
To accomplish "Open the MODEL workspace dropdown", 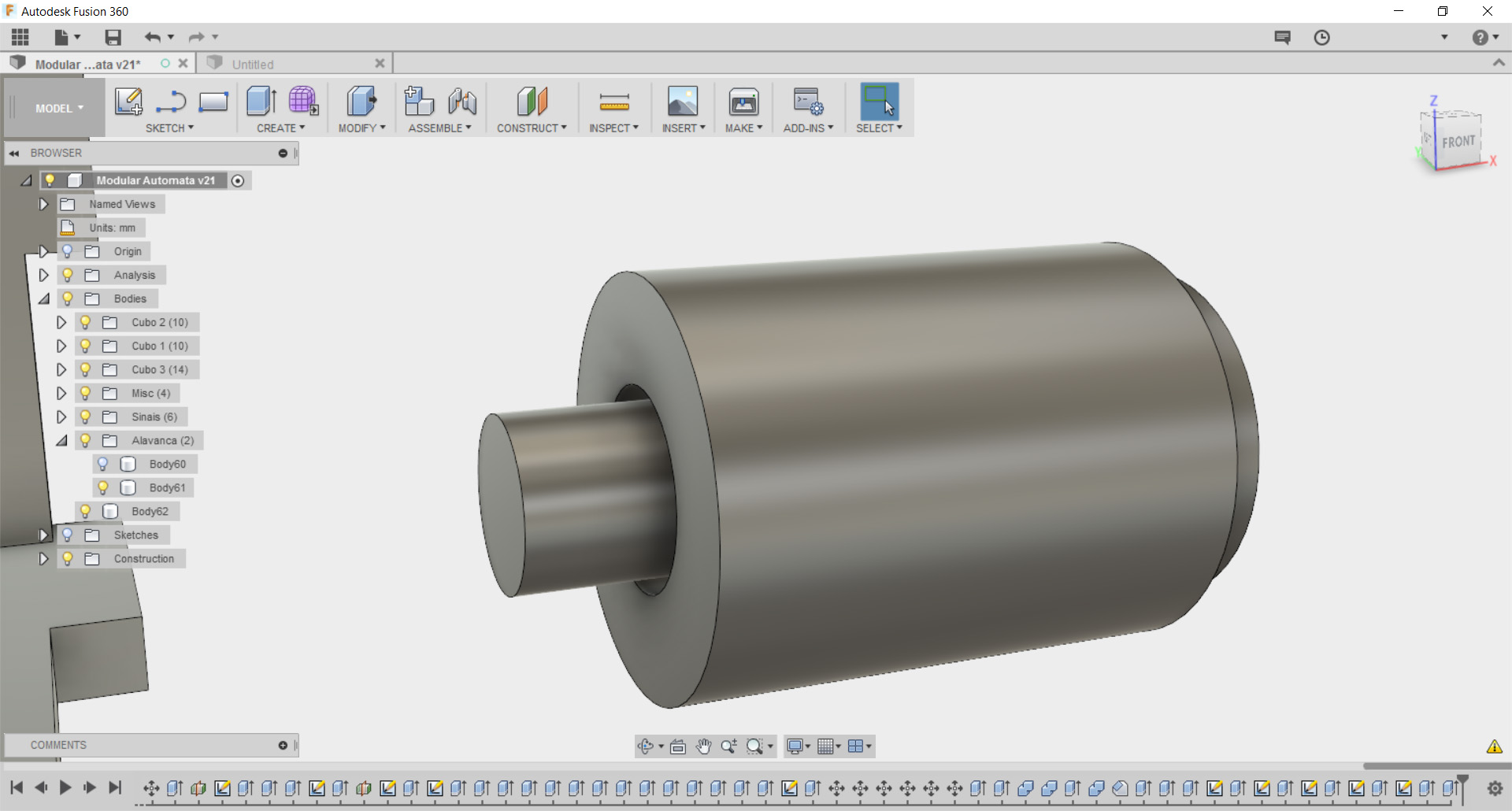I will (58, 109).
